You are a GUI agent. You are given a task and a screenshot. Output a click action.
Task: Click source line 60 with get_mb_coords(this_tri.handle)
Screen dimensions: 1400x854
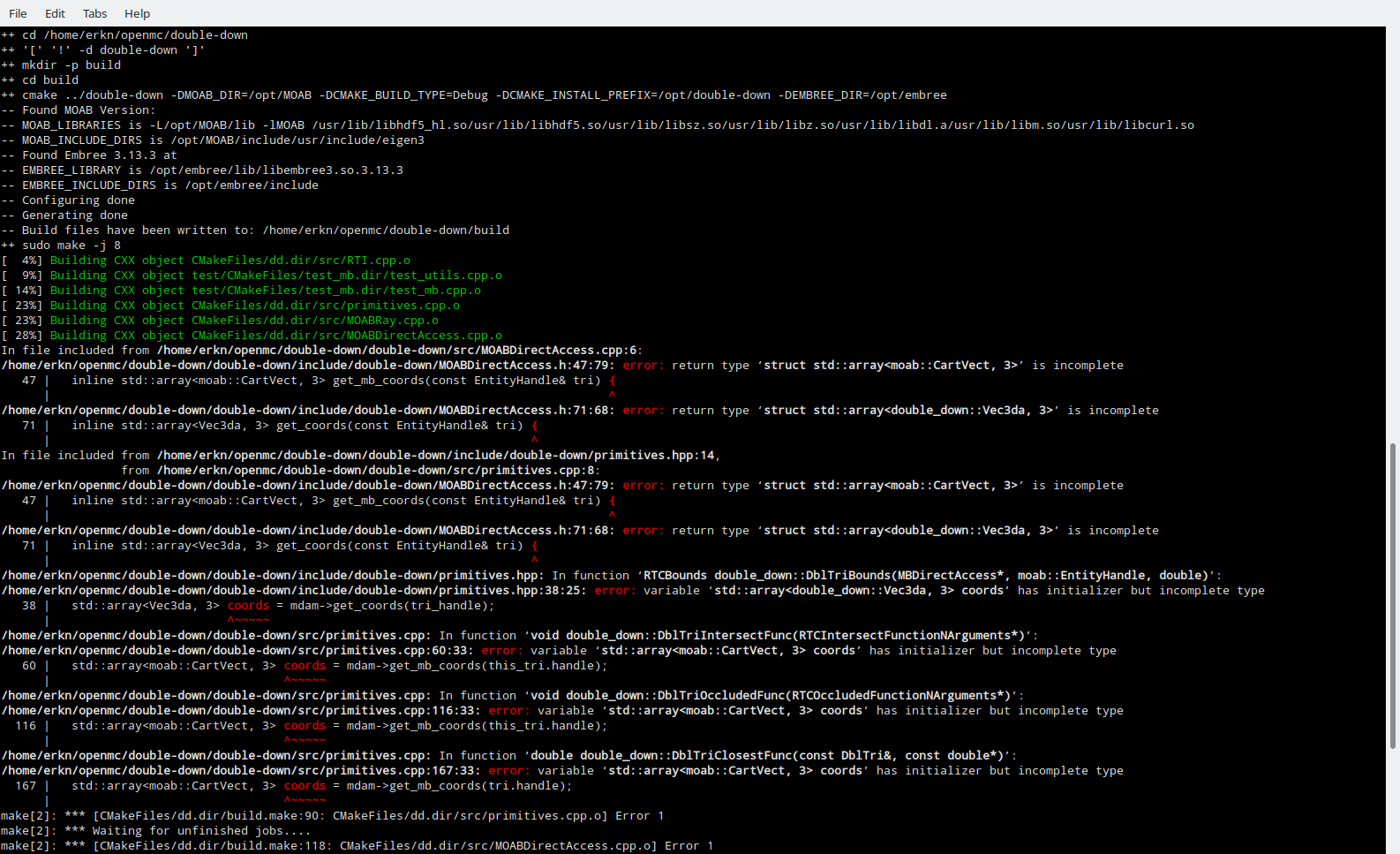(x=315, y=666)
